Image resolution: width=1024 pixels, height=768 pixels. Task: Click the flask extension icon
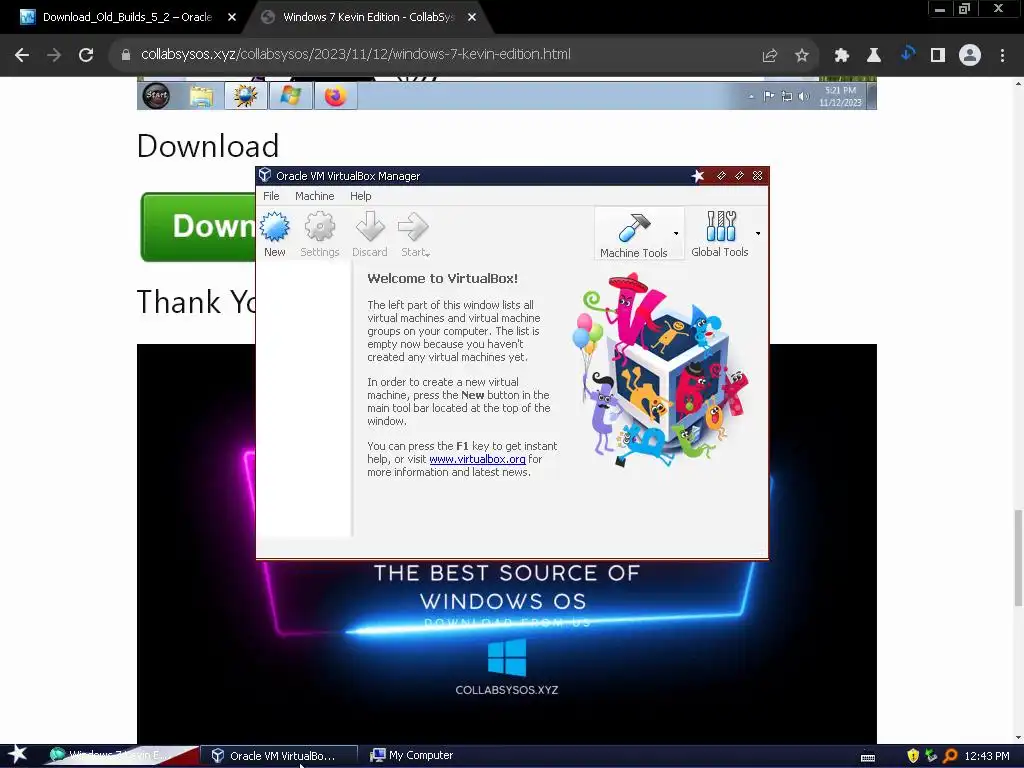[874, 56]
